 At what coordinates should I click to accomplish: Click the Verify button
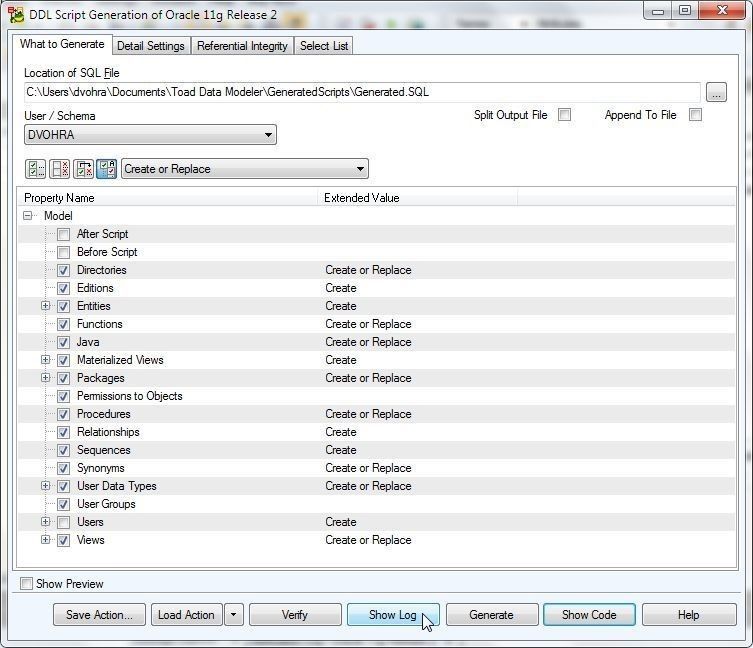point(295,615)
